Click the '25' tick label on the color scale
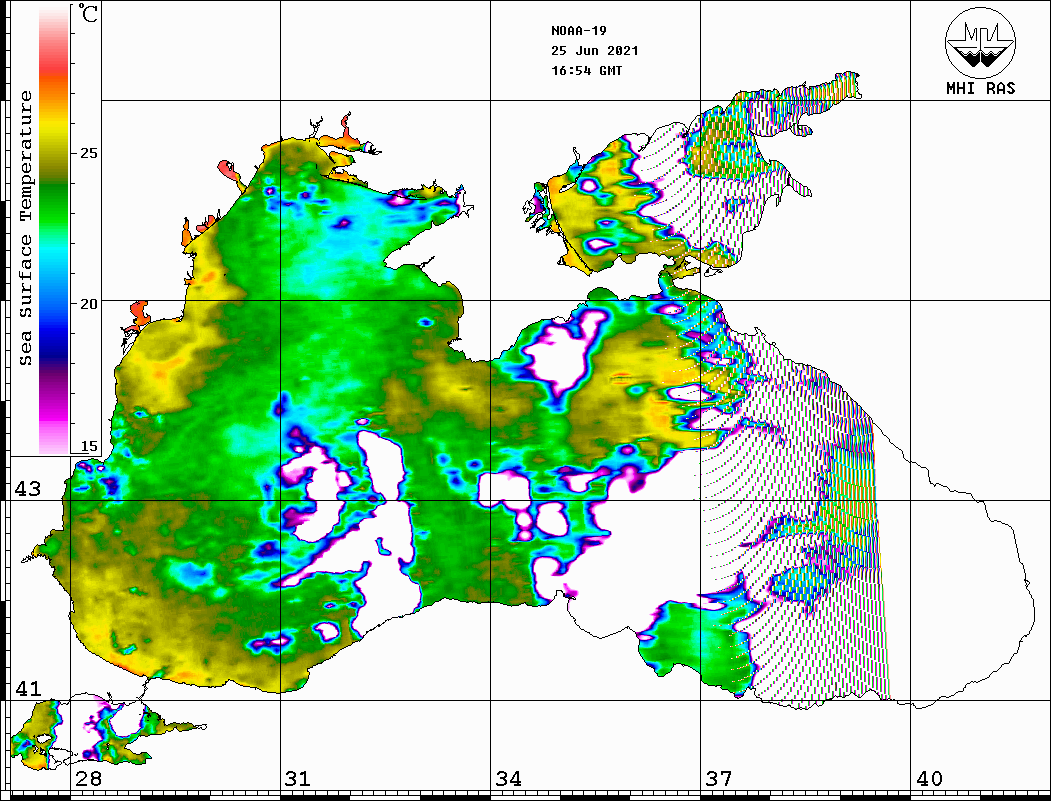This screenshot has width=1051, height=801. pyautogui.click(x=88, y=153)
